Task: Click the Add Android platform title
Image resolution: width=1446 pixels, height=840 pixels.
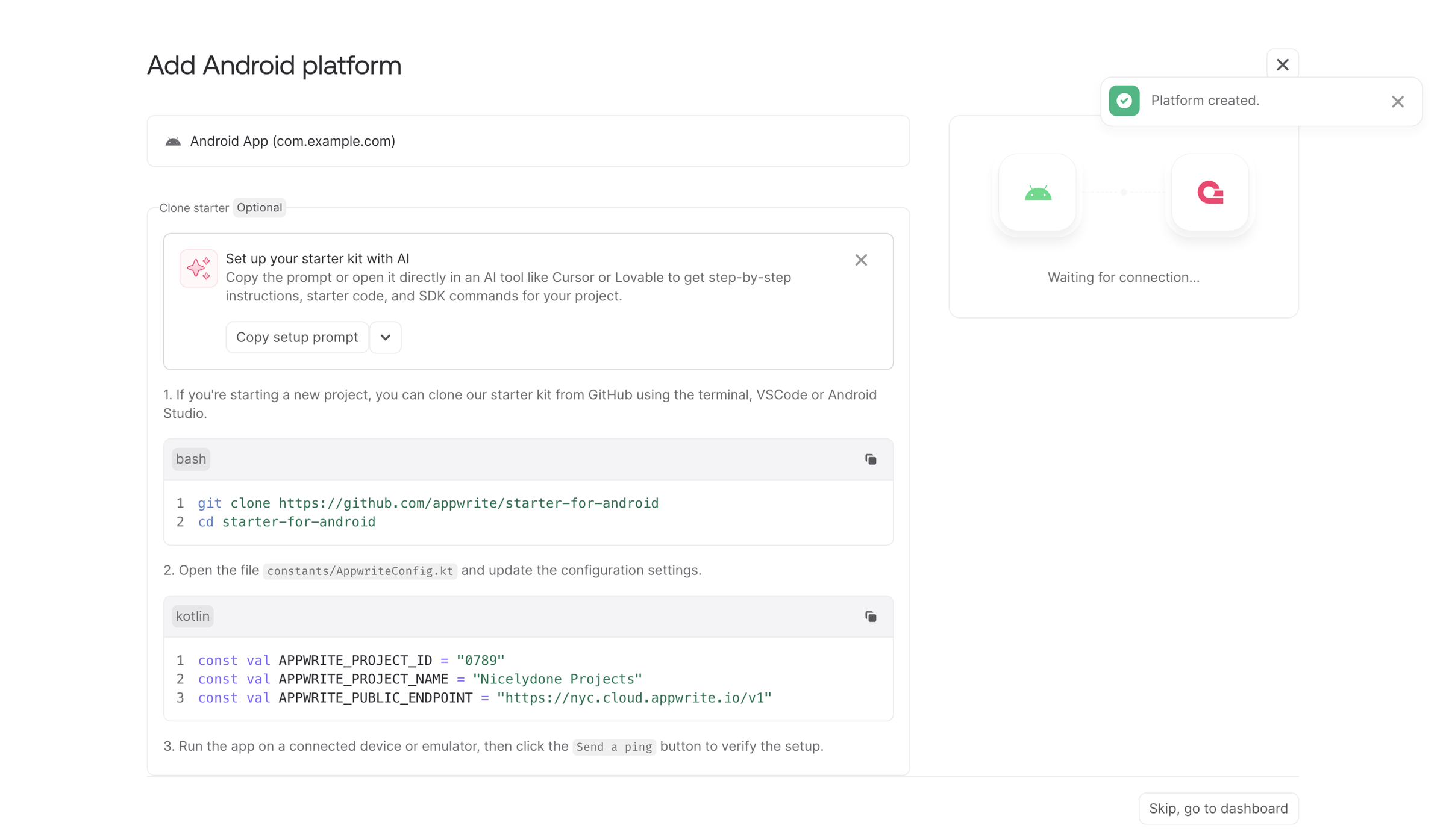Action: [274, 66]
